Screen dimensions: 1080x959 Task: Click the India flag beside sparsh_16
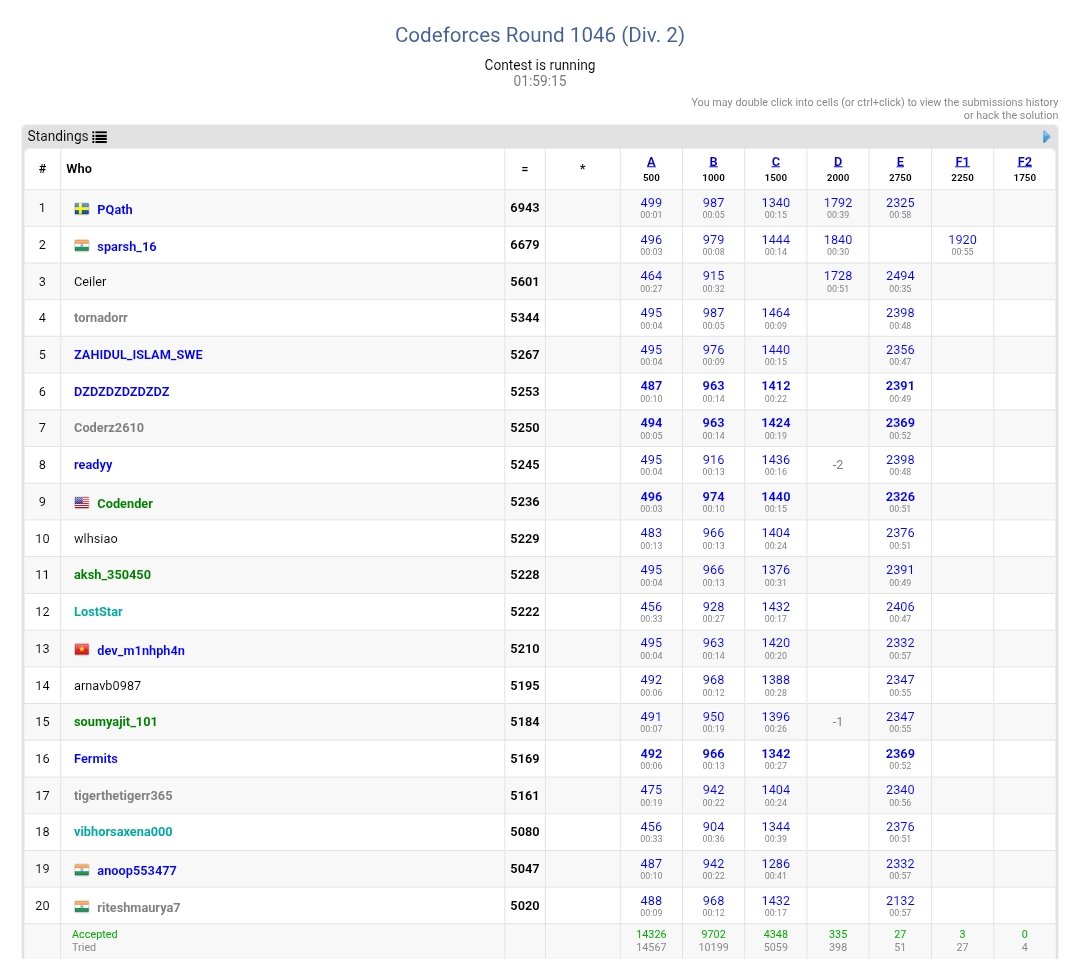point(82,246)
